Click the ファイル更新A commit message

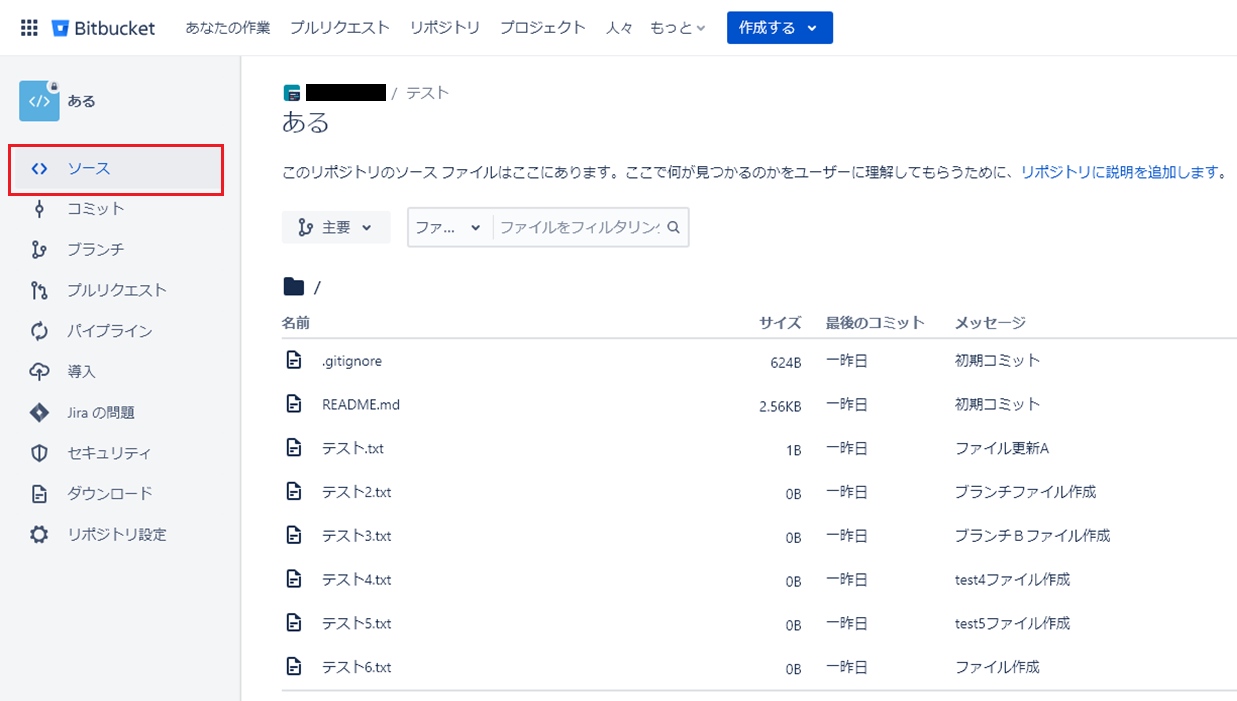click(1002, 448)
